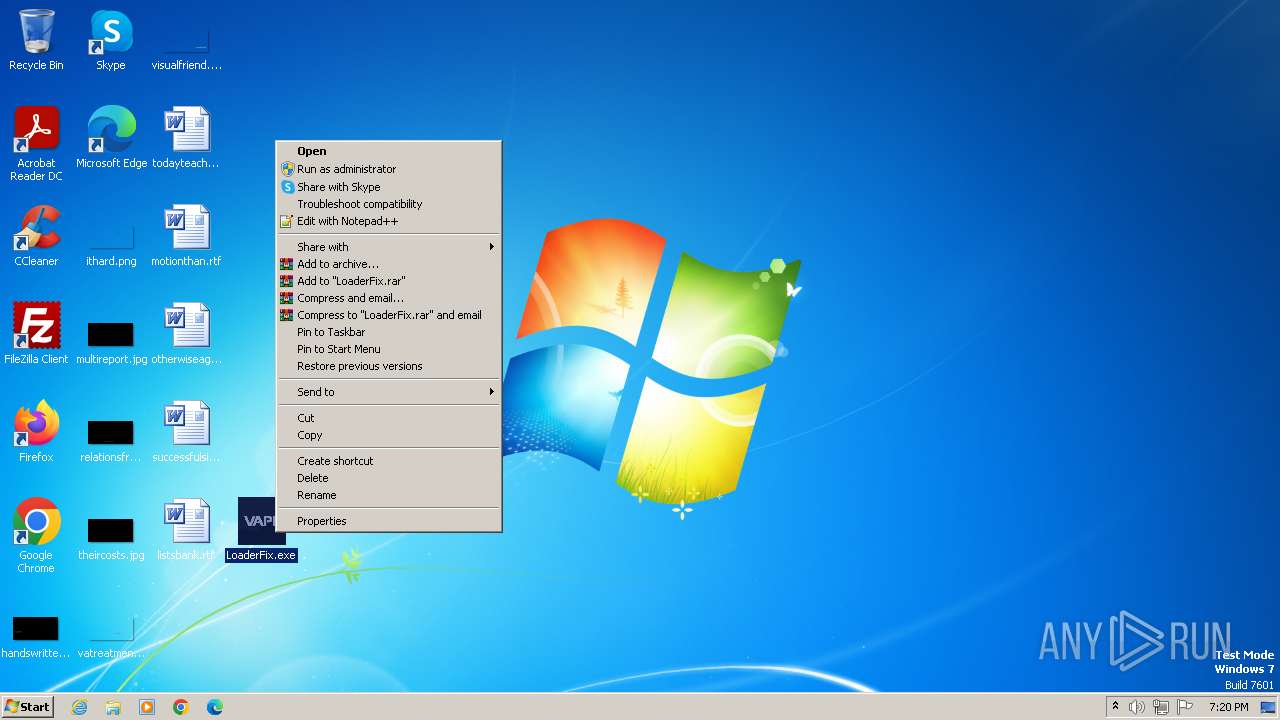The height and width of the screenshot is (720, 1280).
Task: Launch Windows Media Player from taskbar
Action: 147,707
